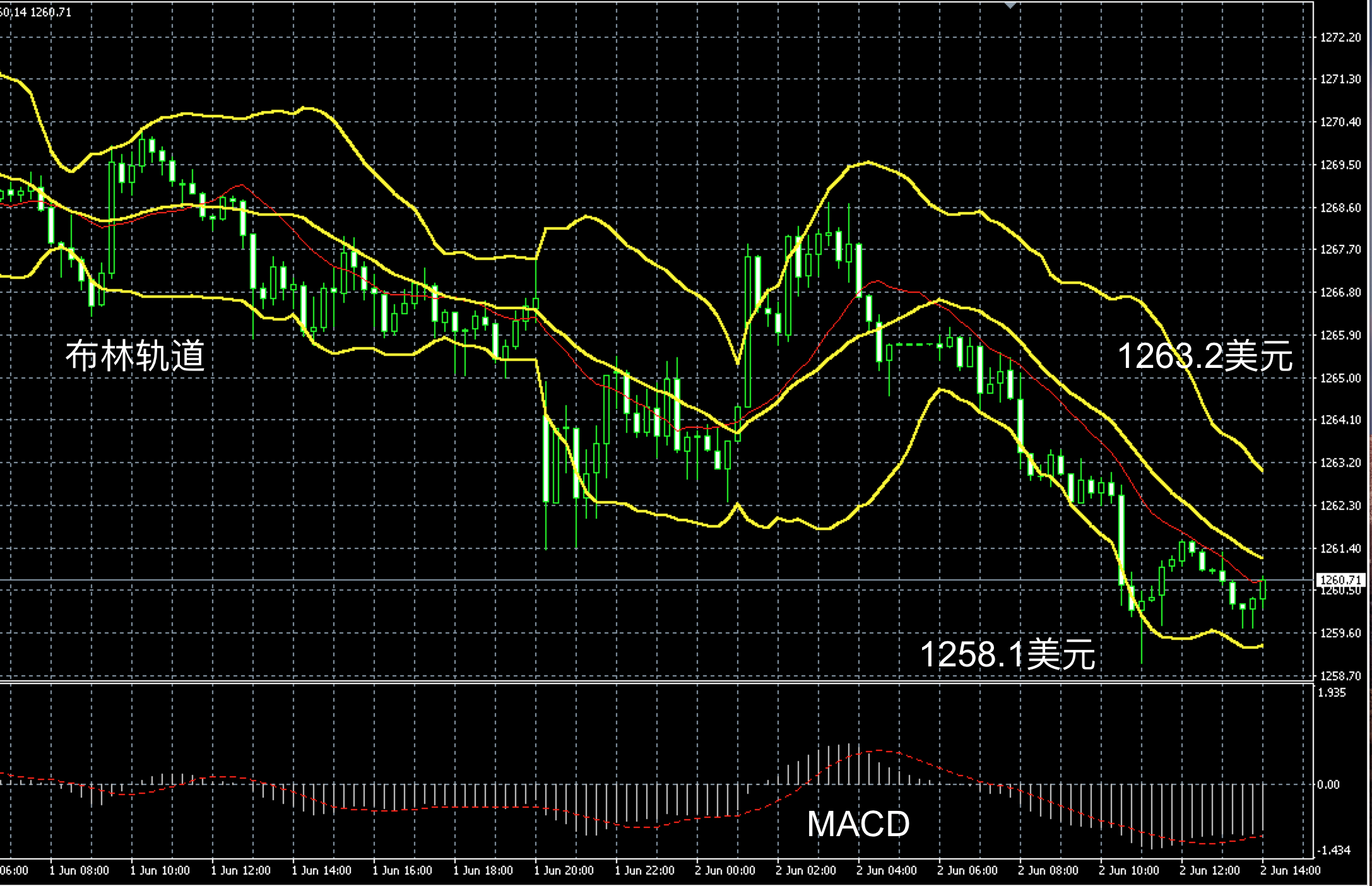1372x886 pixels.
Task: Select the 2 Jun 14:00 time axis label
Action: click(x=1290, y=871)
